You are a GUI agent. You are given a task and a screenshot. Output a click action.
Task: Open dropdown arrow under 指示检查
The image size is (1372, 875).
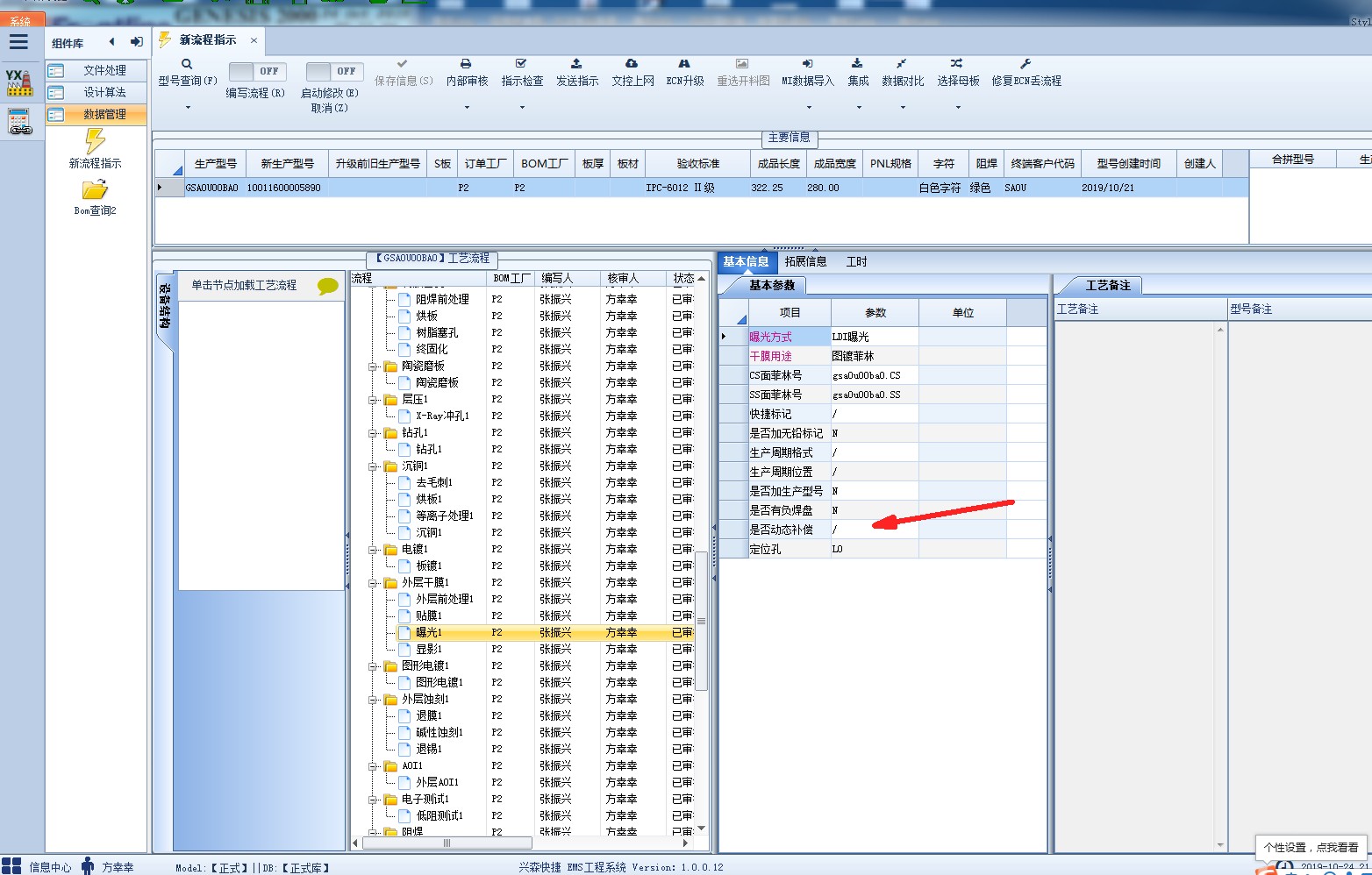pyautogui.click(x=522, y=108)
